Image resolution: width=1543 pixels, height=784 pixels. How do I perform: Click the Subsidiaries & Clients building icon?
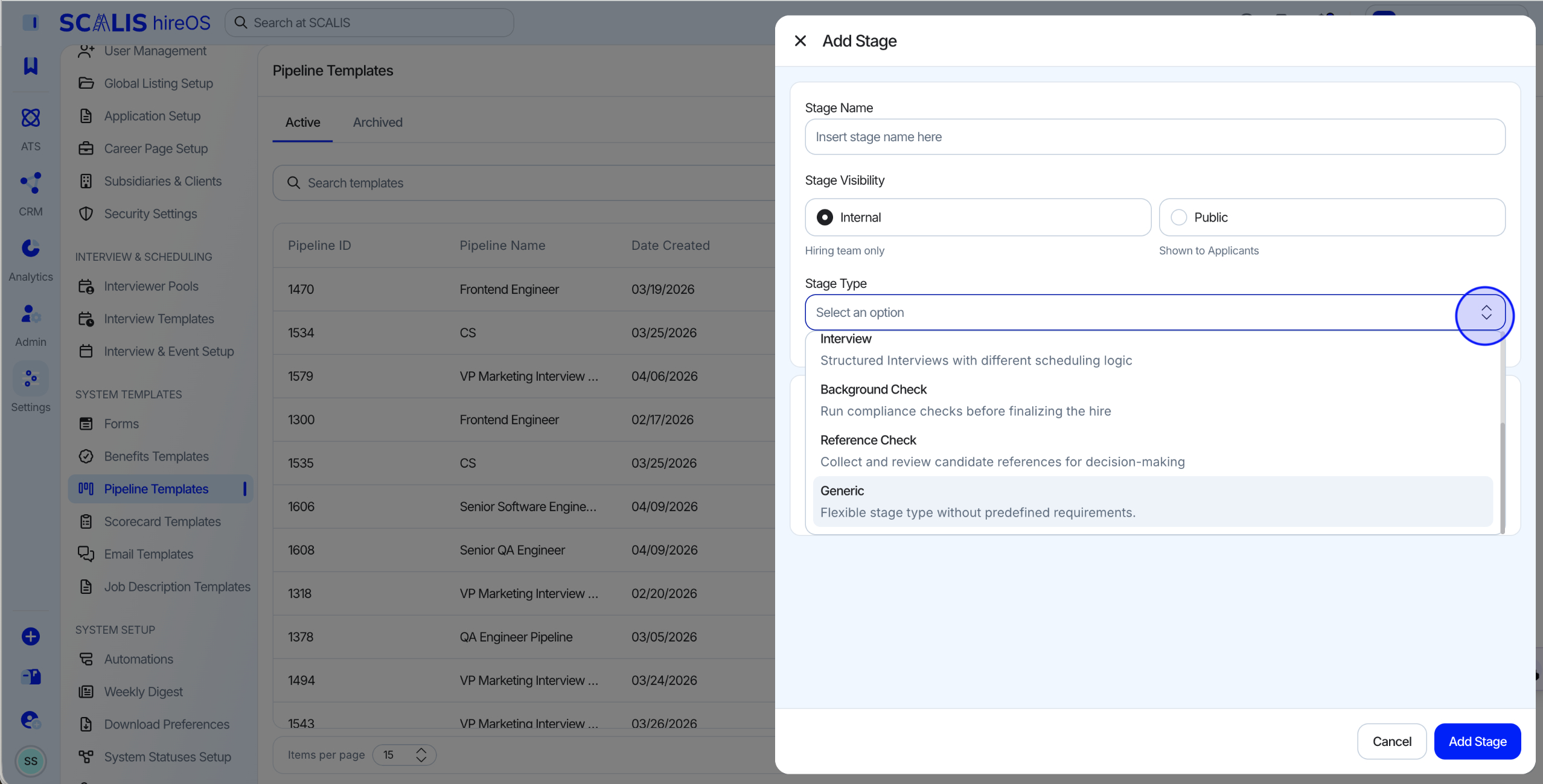coord(86,181)
